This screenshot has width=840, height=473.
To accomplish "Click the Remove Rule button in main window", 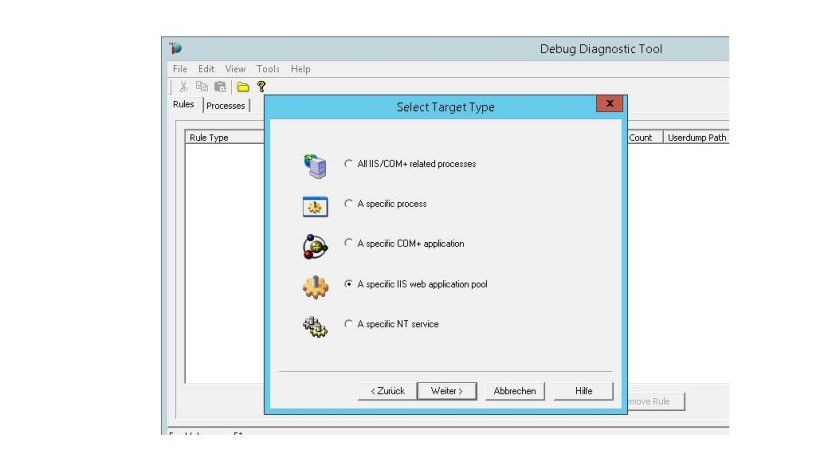I will [x=656, y=401].
